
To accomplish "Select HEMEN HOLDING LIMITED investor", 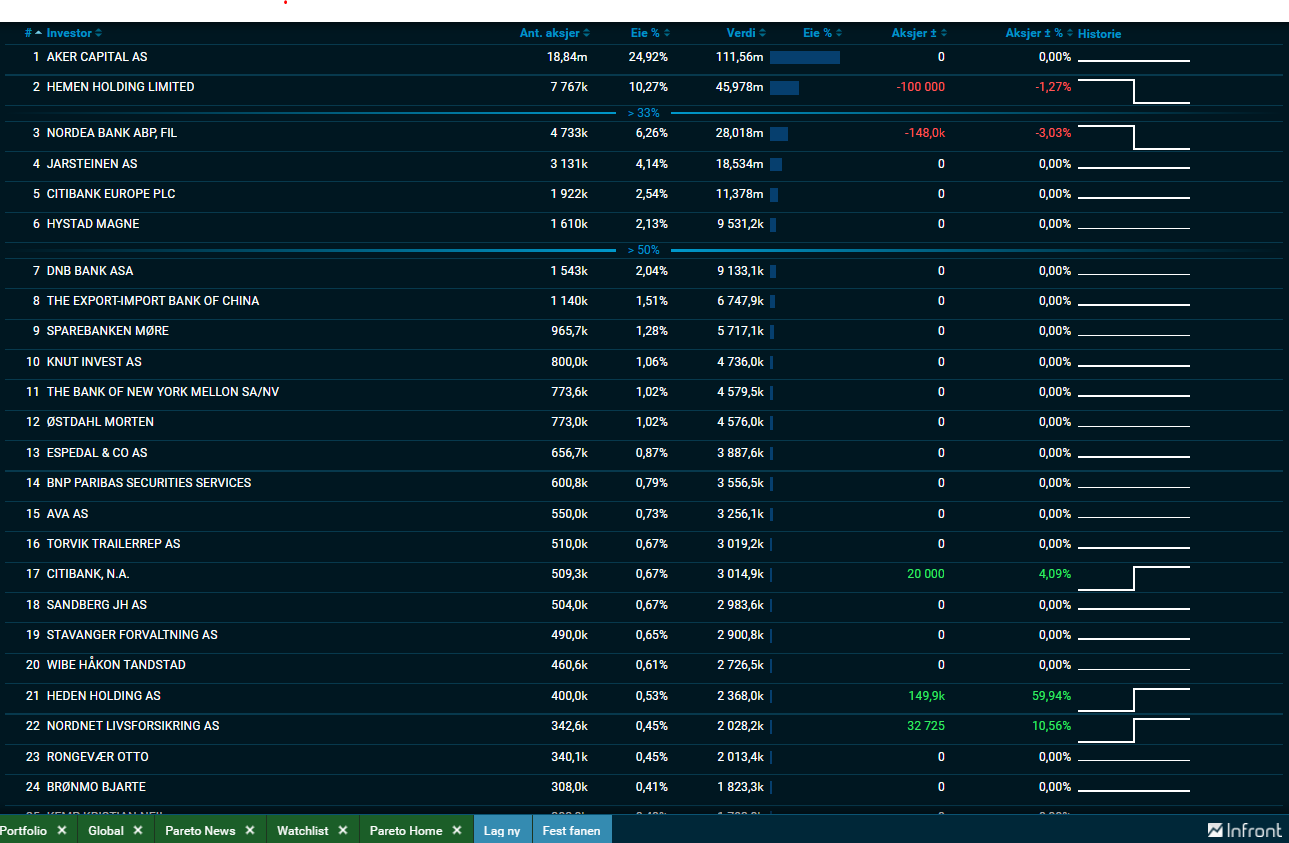I will tap(120, 87).
